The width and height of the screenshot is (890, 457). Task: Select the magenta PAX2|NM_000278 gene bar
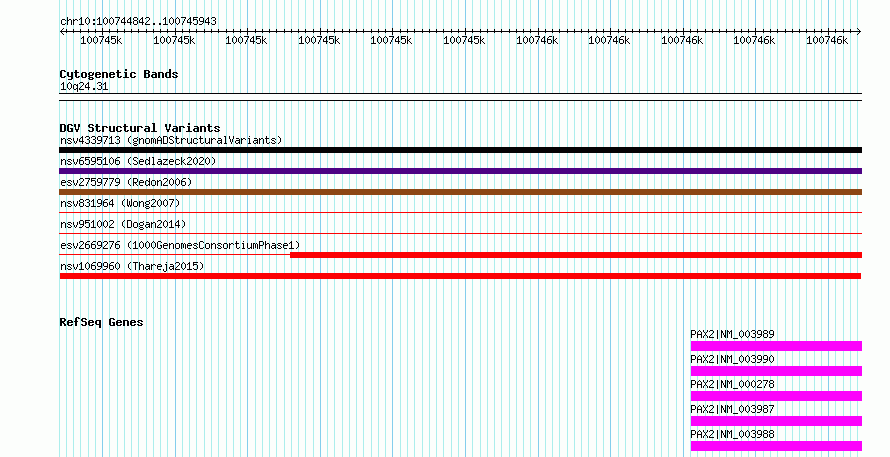coord(776,396)
